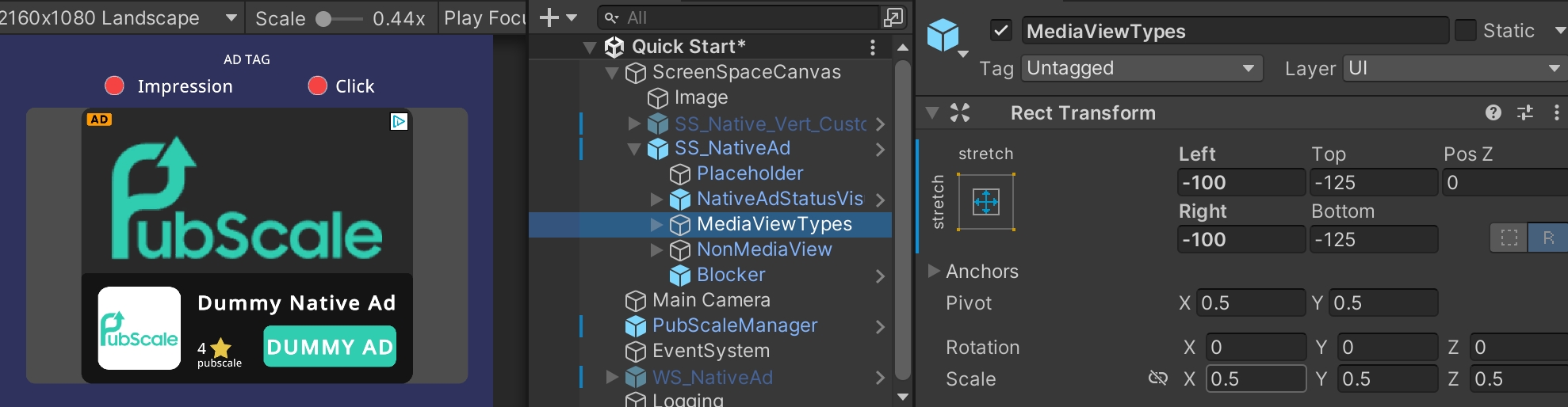Viewport: 1568px width, 407px height.
Task: Open Rect Transform preset settings icon
Action: [1525, 112]
